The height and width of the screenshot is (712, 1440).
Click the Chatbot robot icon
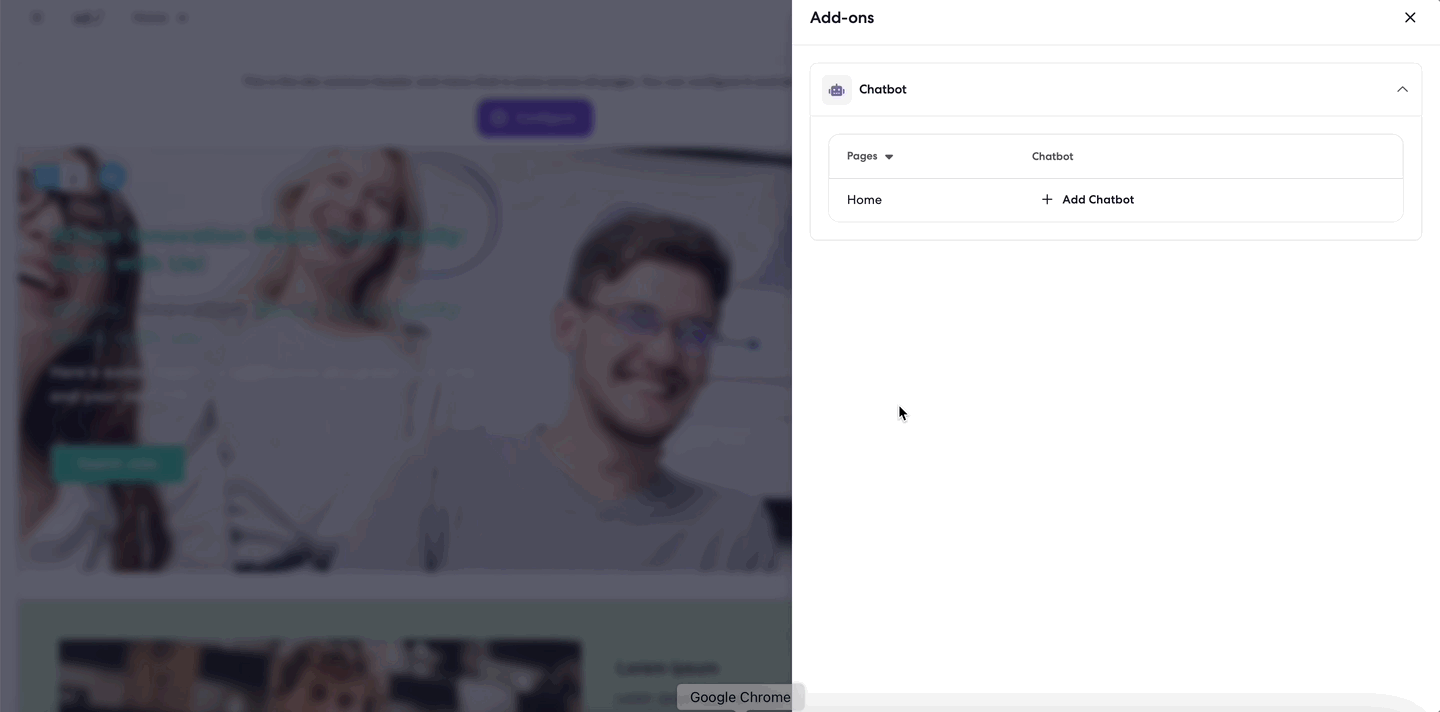837,90
